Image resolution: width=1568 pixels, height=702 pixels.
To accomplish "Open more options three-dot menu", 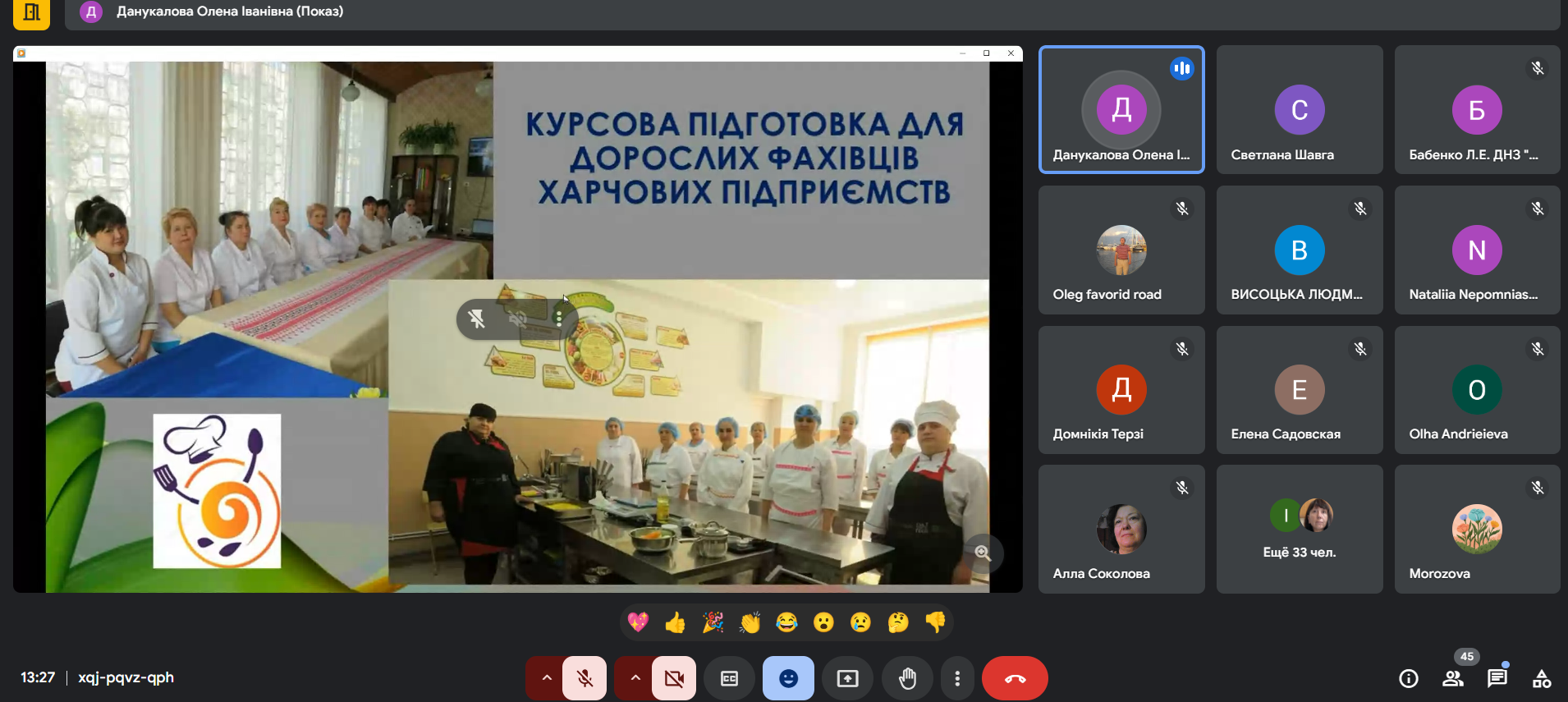I will click(957, 678).
